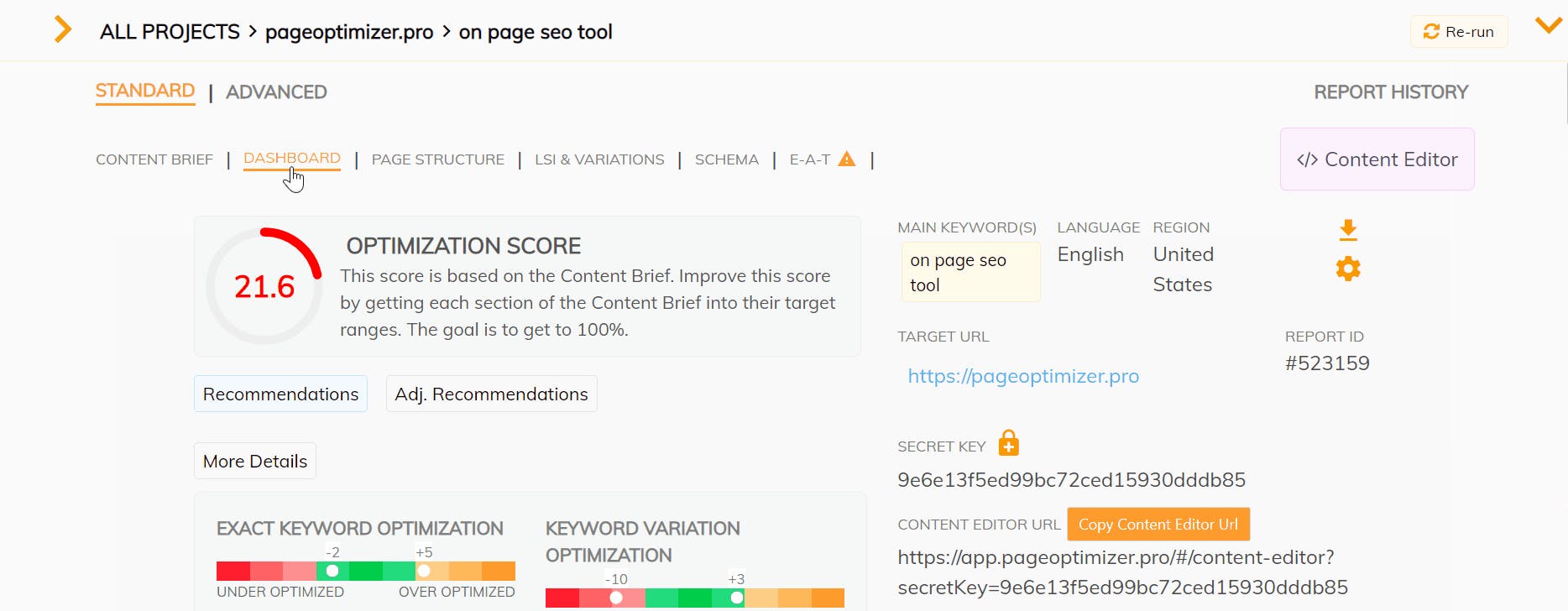Click Copy Content Editor Url button
1568x611 pixels.
(1158, 525)
